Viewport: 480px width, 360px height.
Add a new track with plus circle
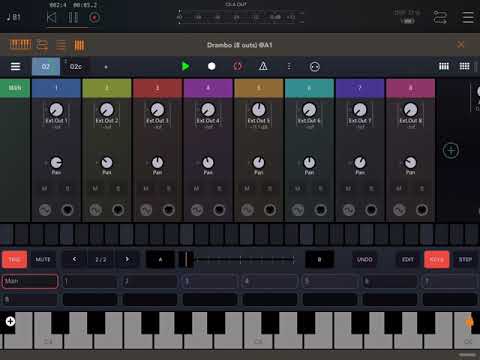[x=451, y=151]
